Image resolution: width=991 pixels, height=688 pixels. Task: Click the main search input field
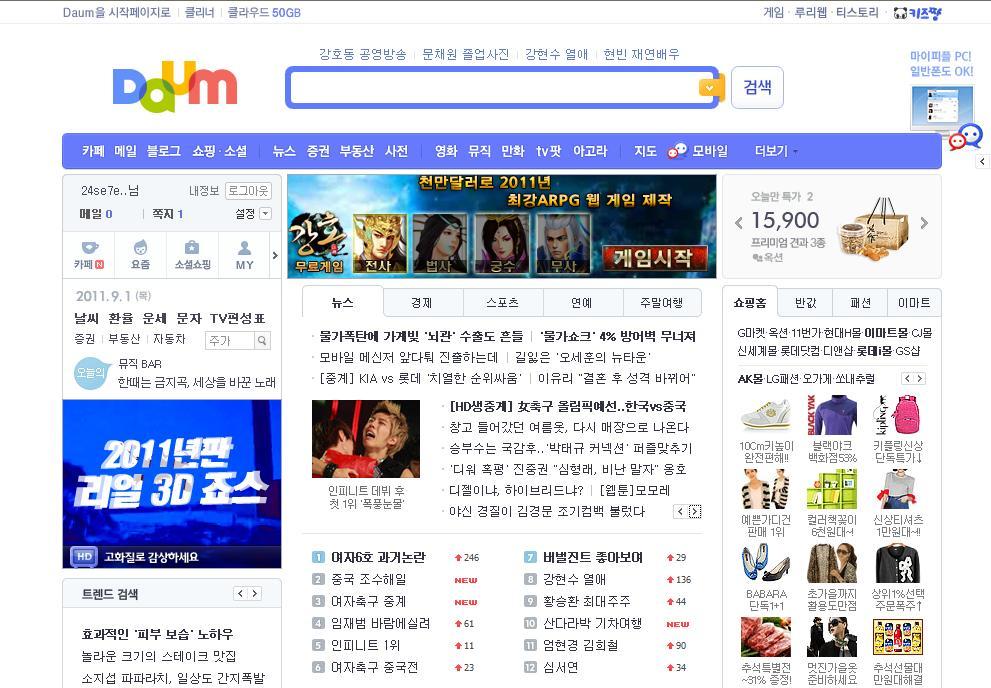tap(494, 88)
